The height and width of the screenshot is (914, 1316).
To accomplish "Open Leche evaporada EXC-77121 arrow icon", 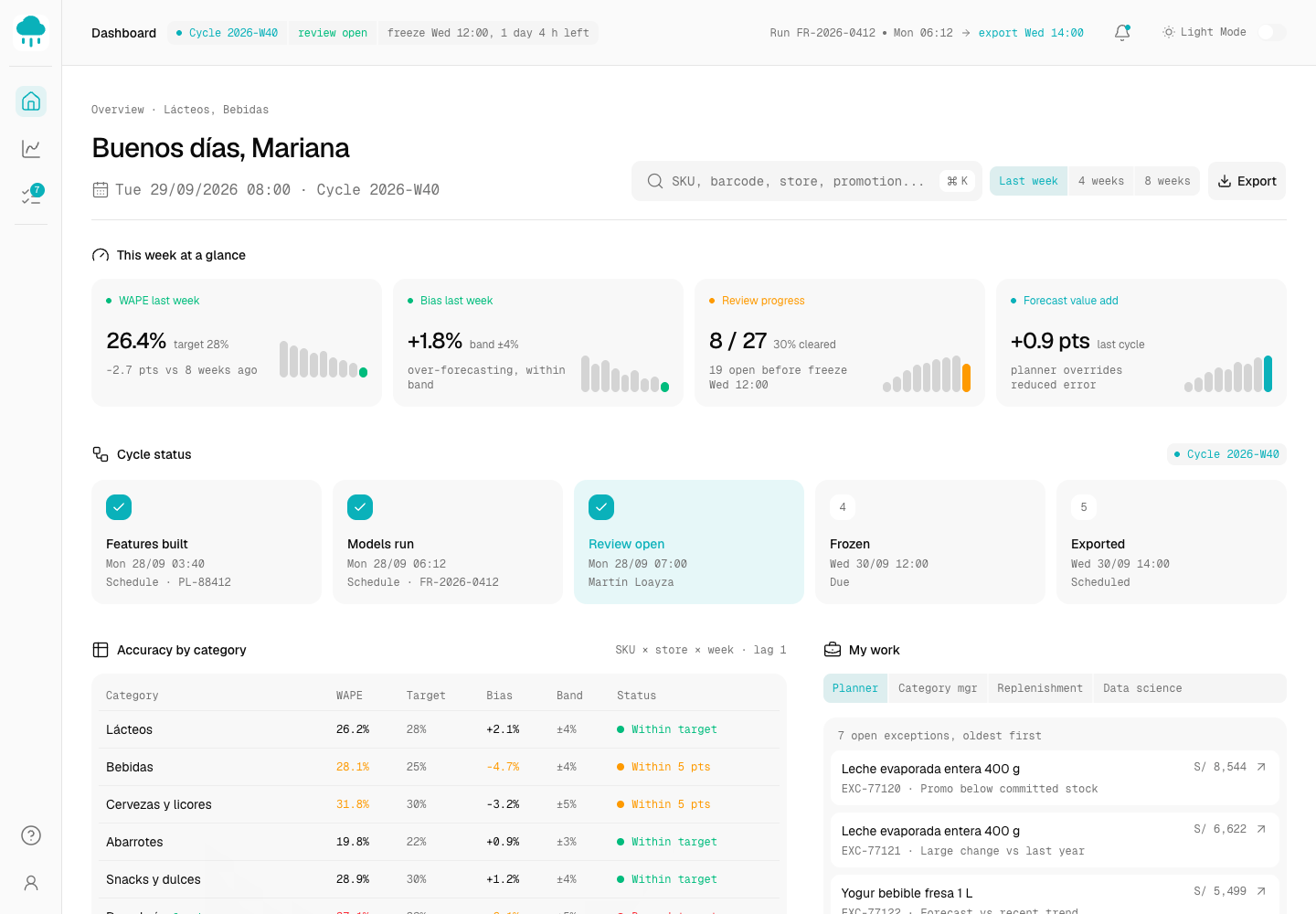I will click(x=1261, y=829).
